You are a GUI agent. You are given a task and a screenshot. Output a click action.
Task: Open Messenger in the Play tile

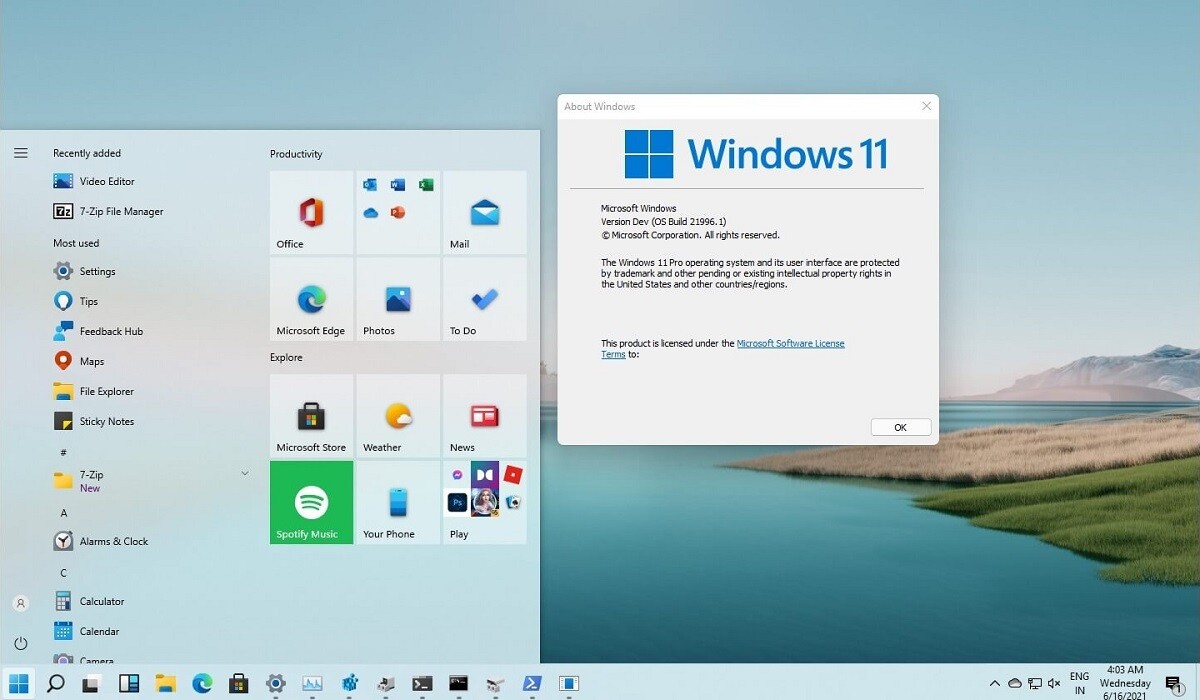click(x=458, y=475)
